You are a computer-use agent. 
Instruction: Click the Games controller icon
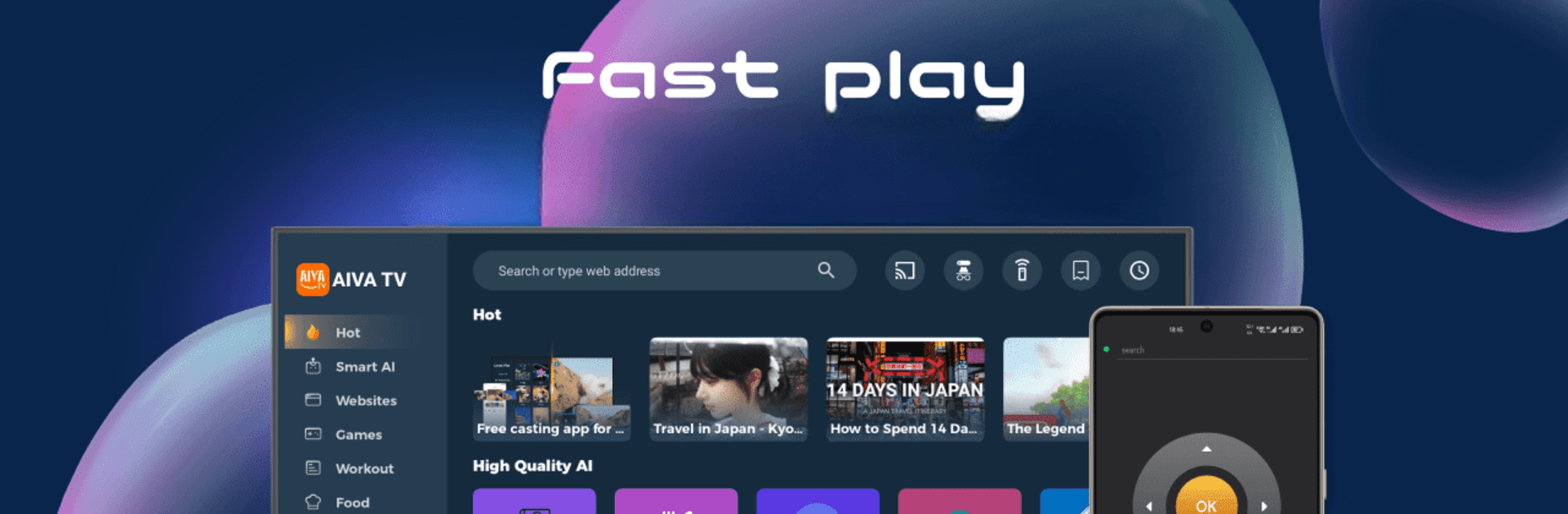coord(313,434)
